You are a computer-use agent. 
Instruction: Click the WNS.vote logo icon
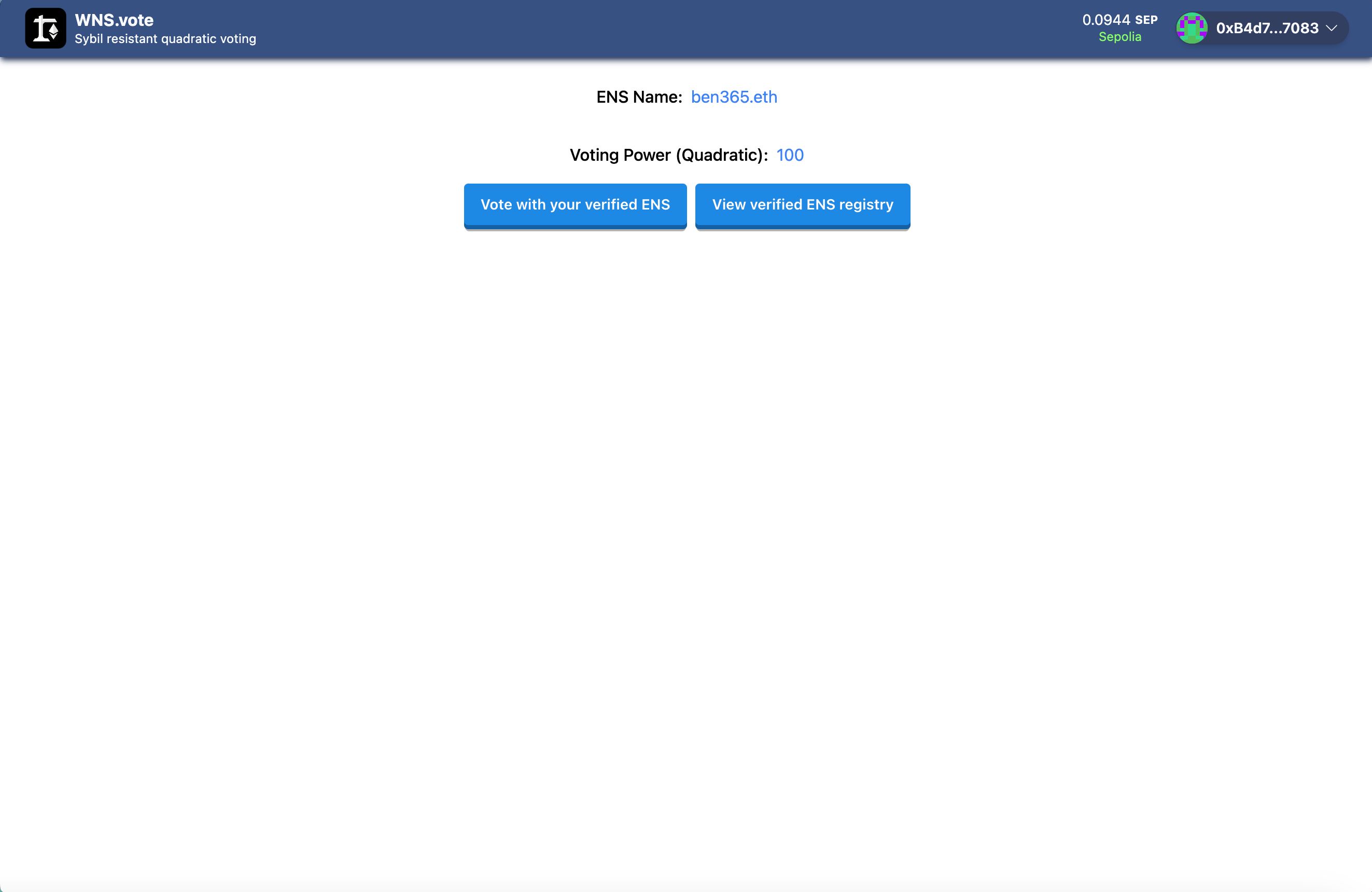click(x=46, y=28)
